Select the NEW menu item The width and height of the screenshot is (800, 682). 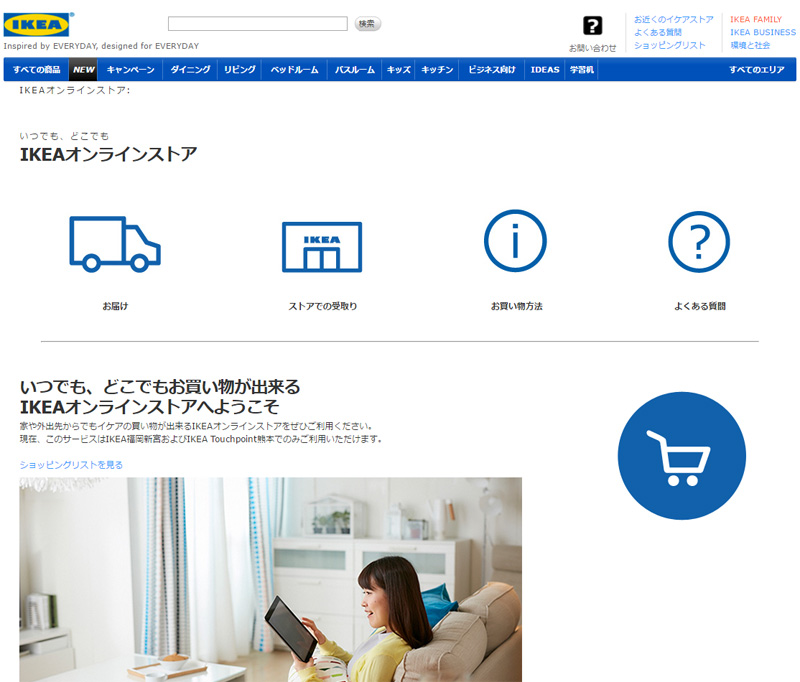point(83,70)
